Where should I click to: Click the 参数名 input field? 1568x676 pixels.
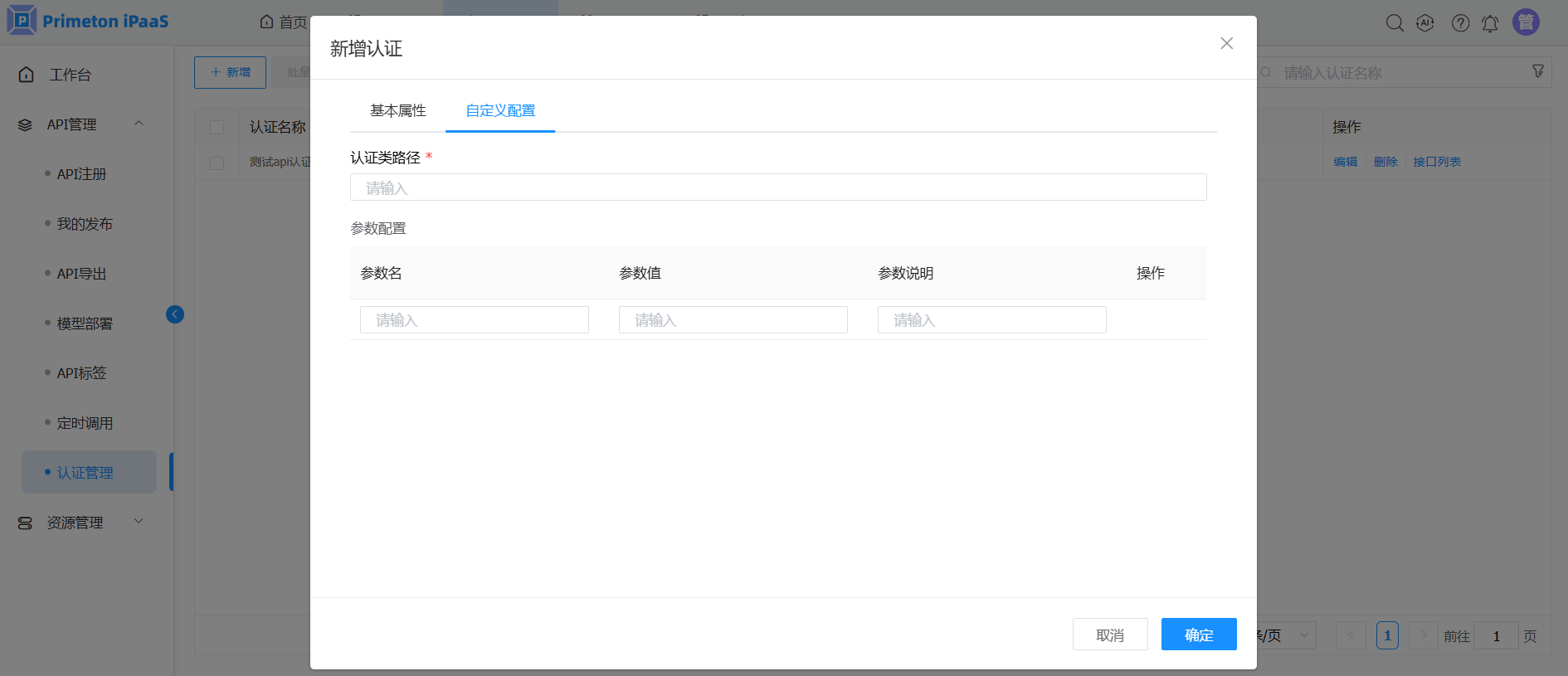pos(474,320)
